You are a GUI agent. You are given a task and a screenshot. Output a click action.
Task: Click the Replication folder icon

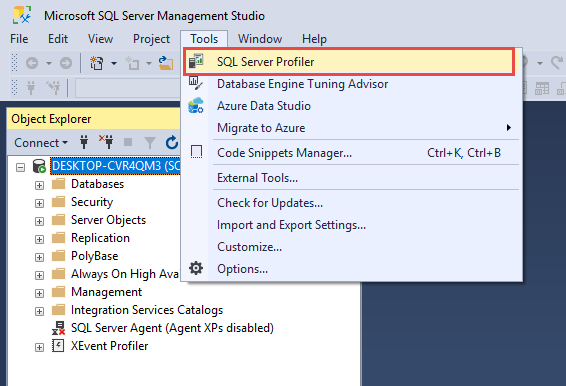tap(58, 238)
